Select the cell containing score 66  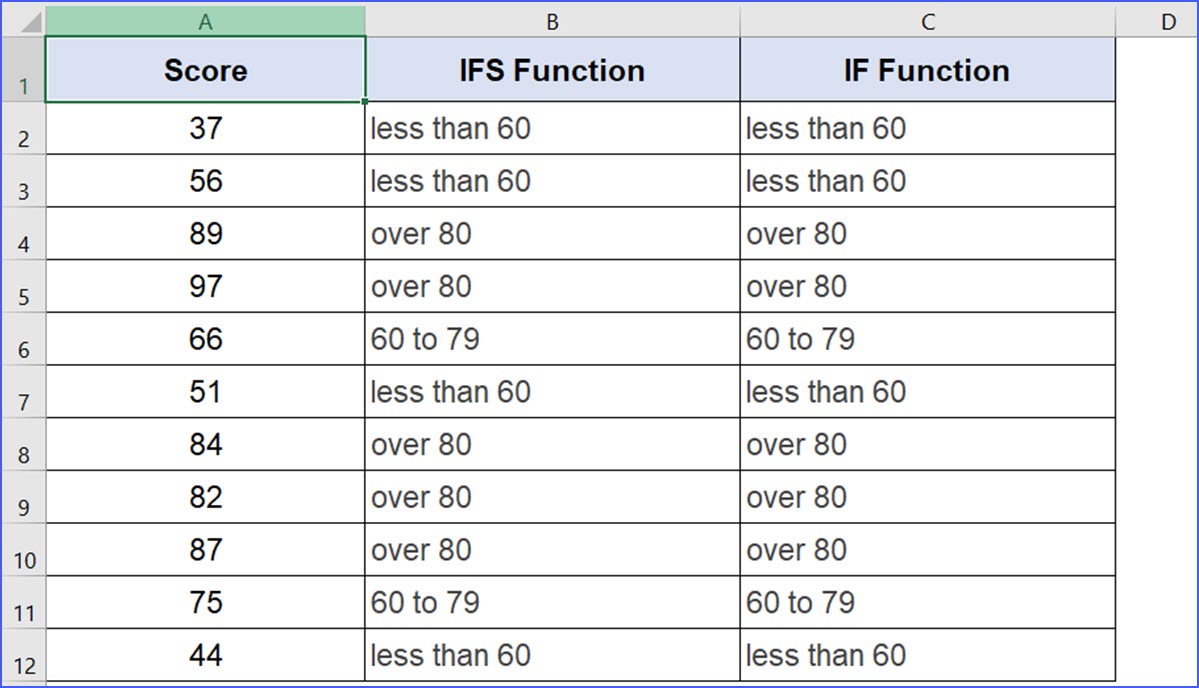pos(205,340)
